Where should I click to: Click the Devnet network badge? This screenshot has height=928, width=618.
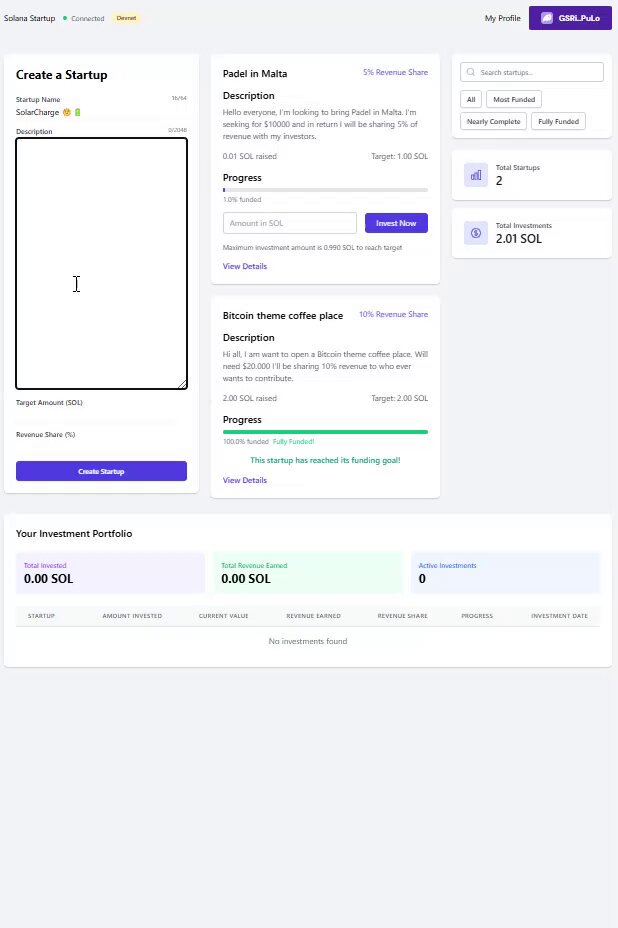(x=126, y=18)
